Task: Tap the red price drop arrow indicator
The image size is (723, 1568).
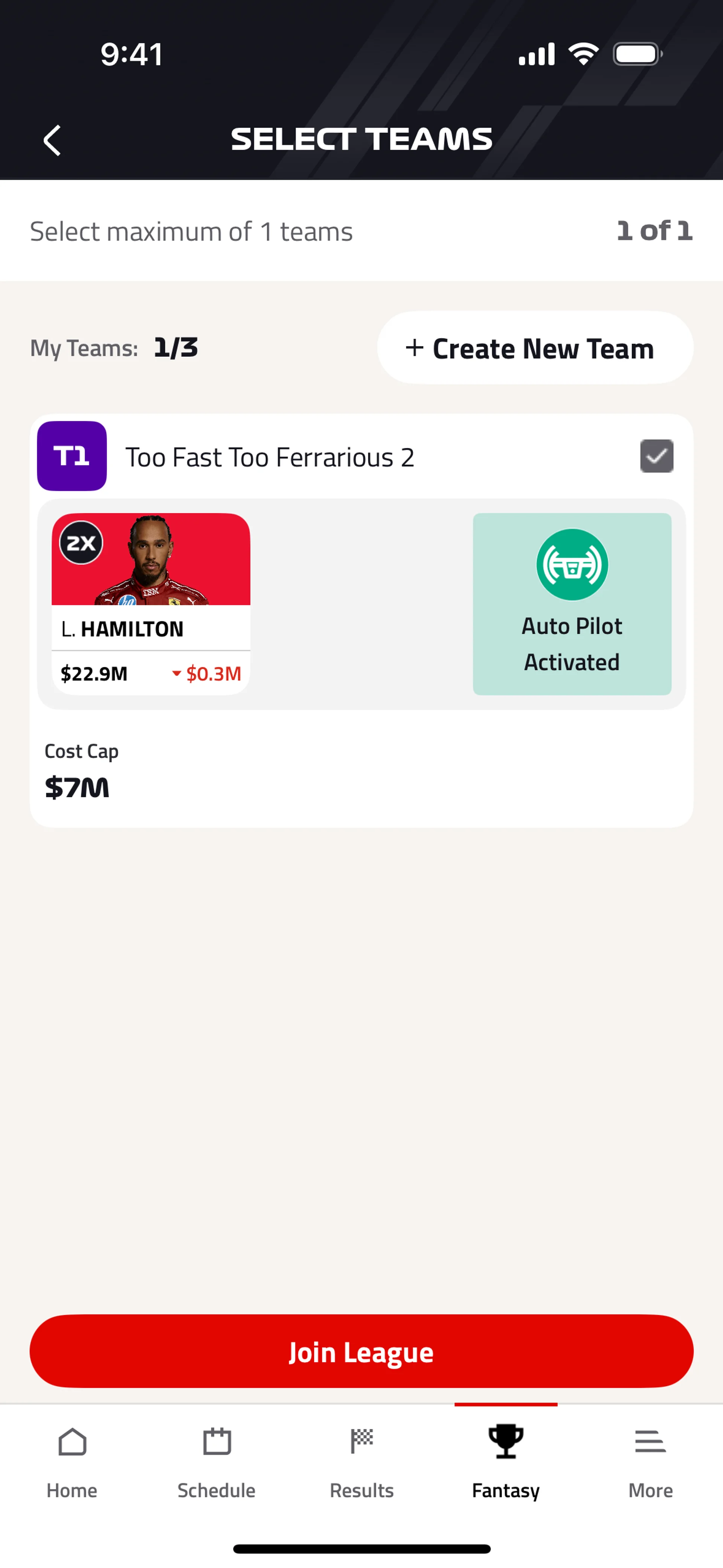Action: (x=177, y=673)
